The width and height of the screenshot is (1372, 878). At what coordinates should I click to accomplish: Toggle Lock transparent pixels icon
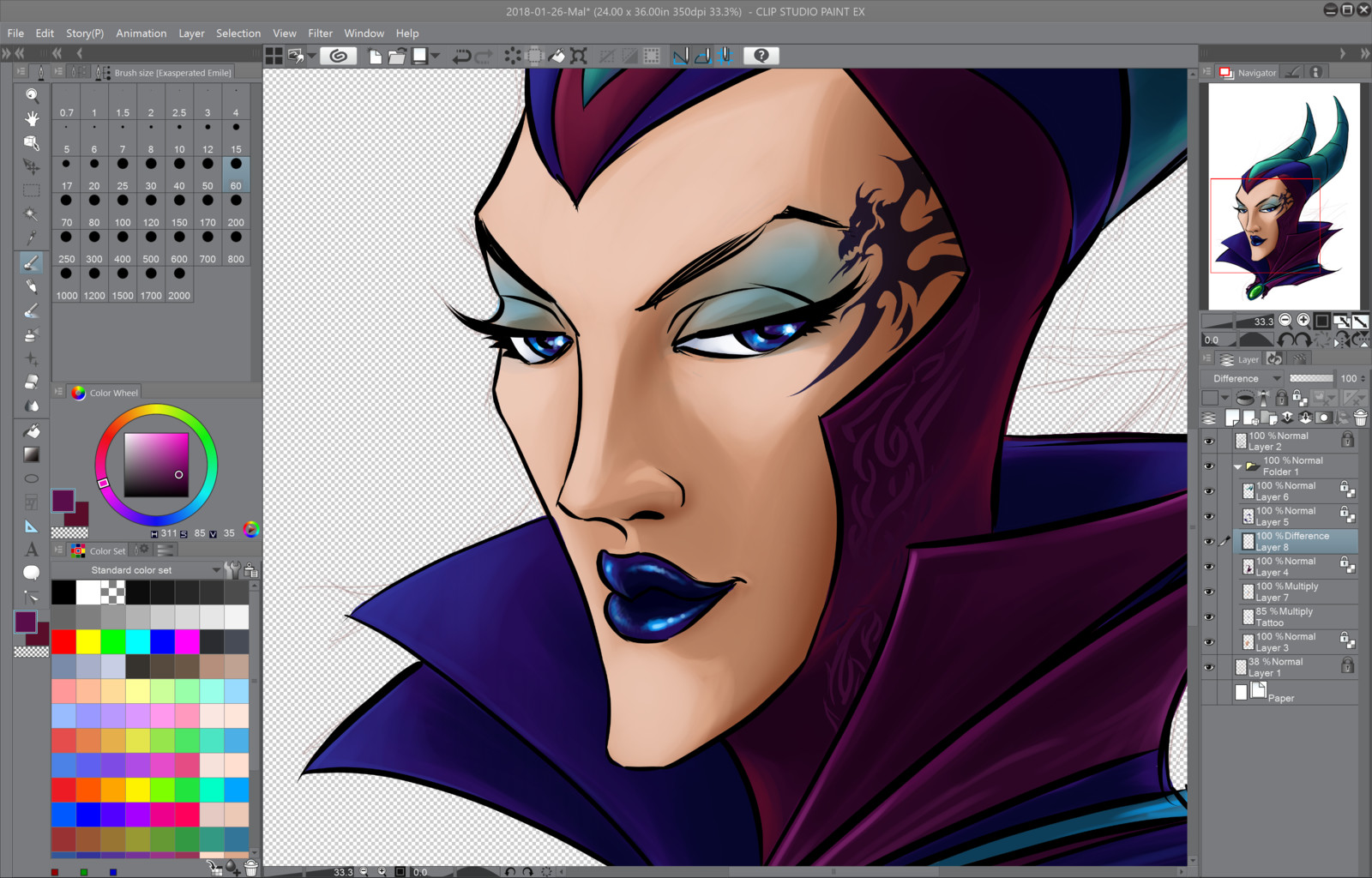pos(1300,398)
